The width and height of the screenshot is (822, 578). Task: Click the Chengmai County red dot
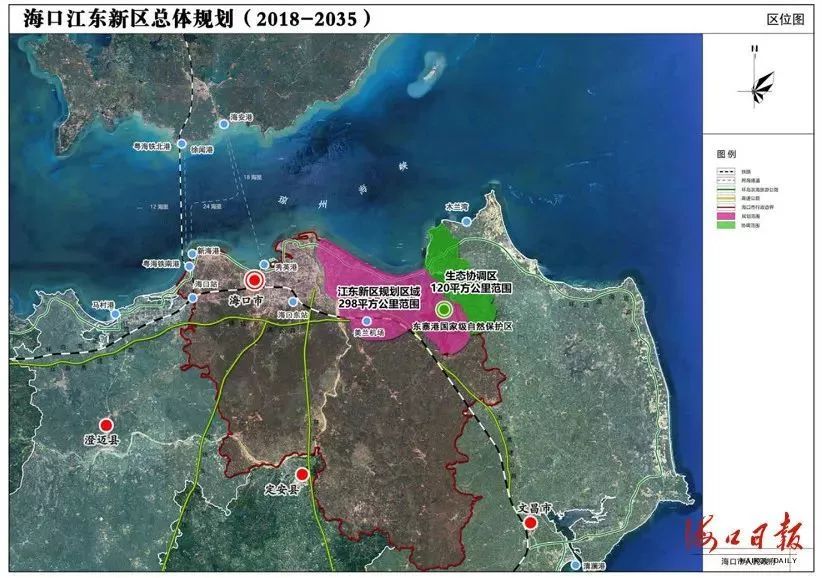(x=107, y=424)
